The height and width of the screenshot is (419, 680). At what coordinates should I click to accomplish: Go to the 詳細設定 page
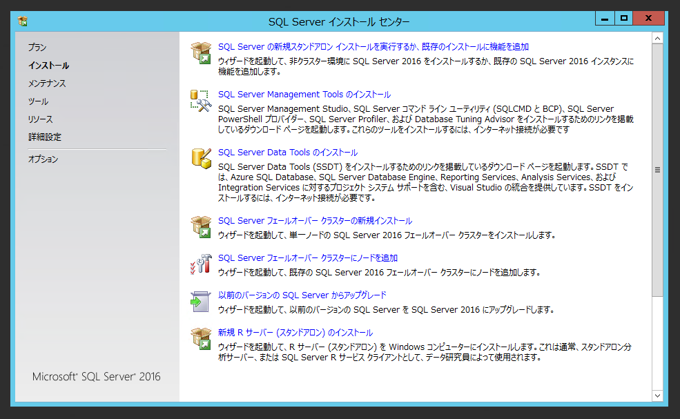coord(45,137)
